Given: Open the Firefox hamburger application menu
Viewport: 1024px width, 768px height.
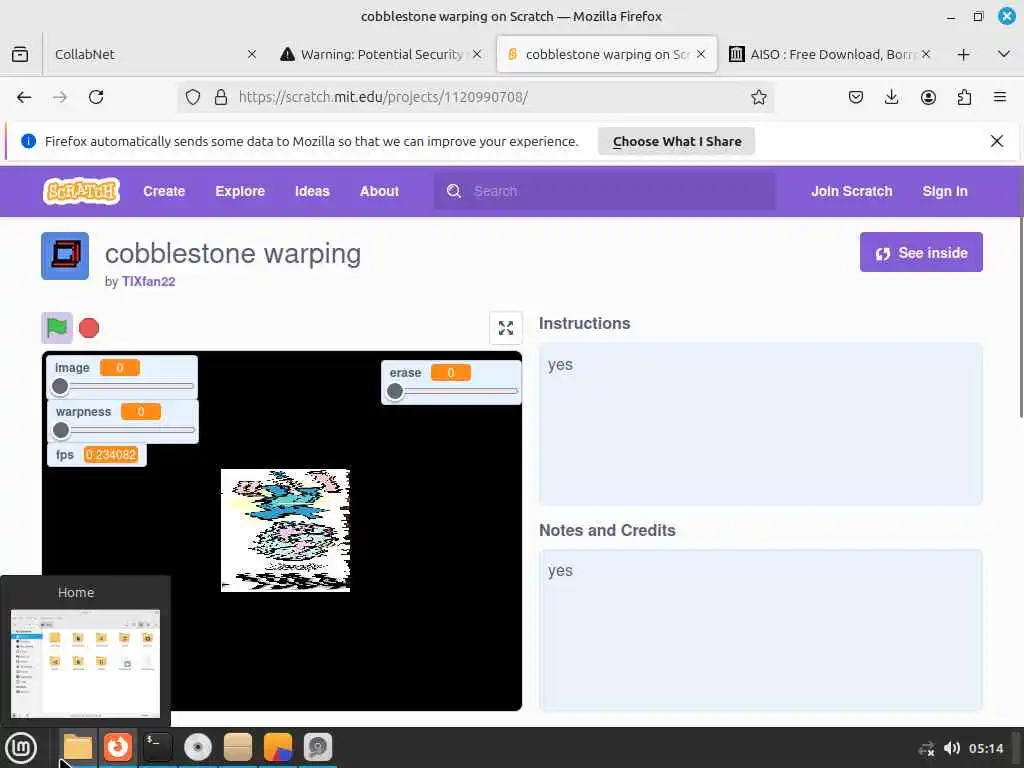Looking at the screenshot, I should 999,97.
